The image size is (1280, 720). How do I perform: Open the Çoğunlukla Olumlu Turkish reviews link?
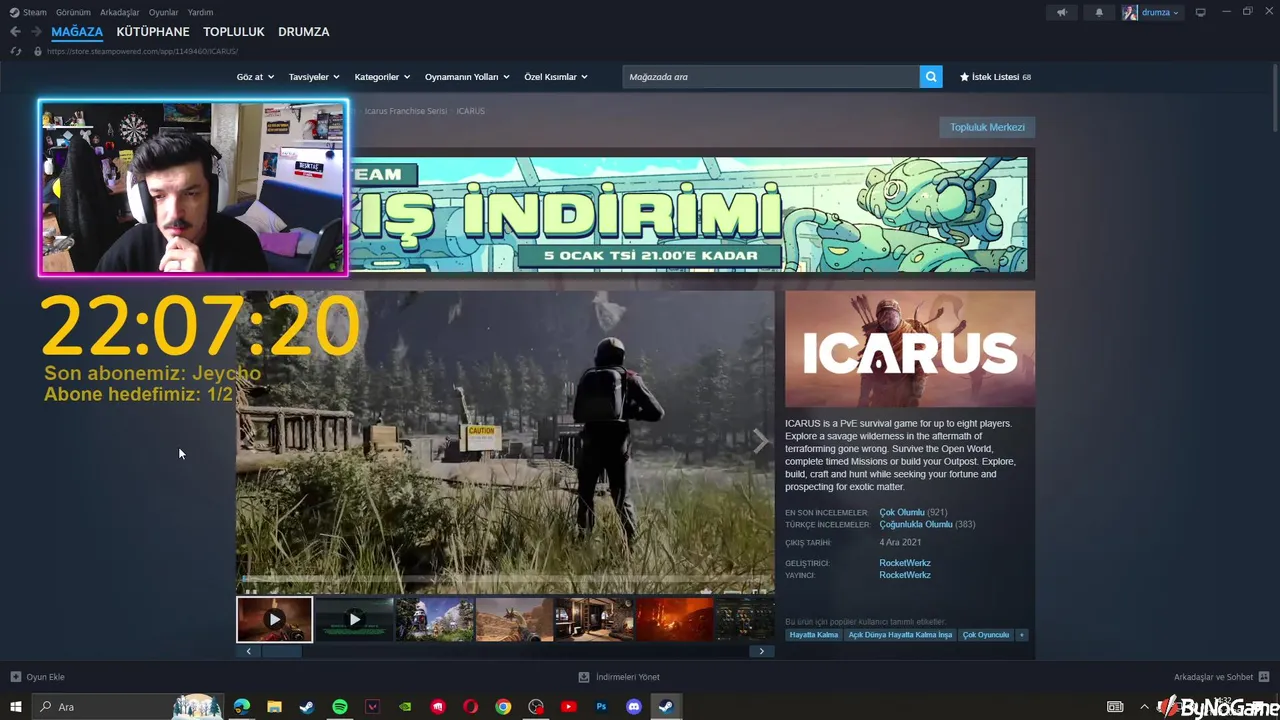[915, 524]
